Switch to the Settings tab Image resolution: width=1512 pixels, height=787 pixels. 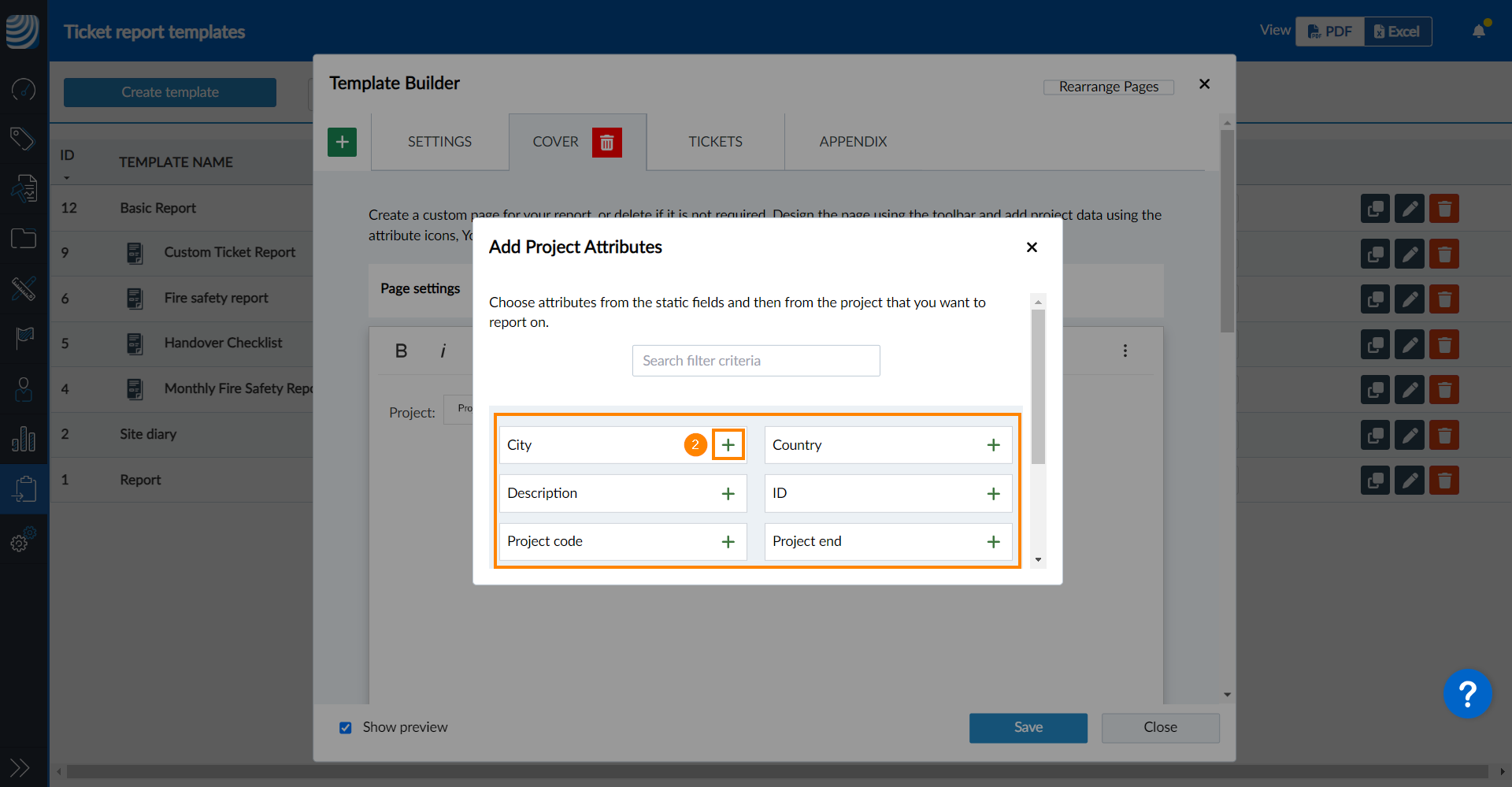click(x=439, y=142)
